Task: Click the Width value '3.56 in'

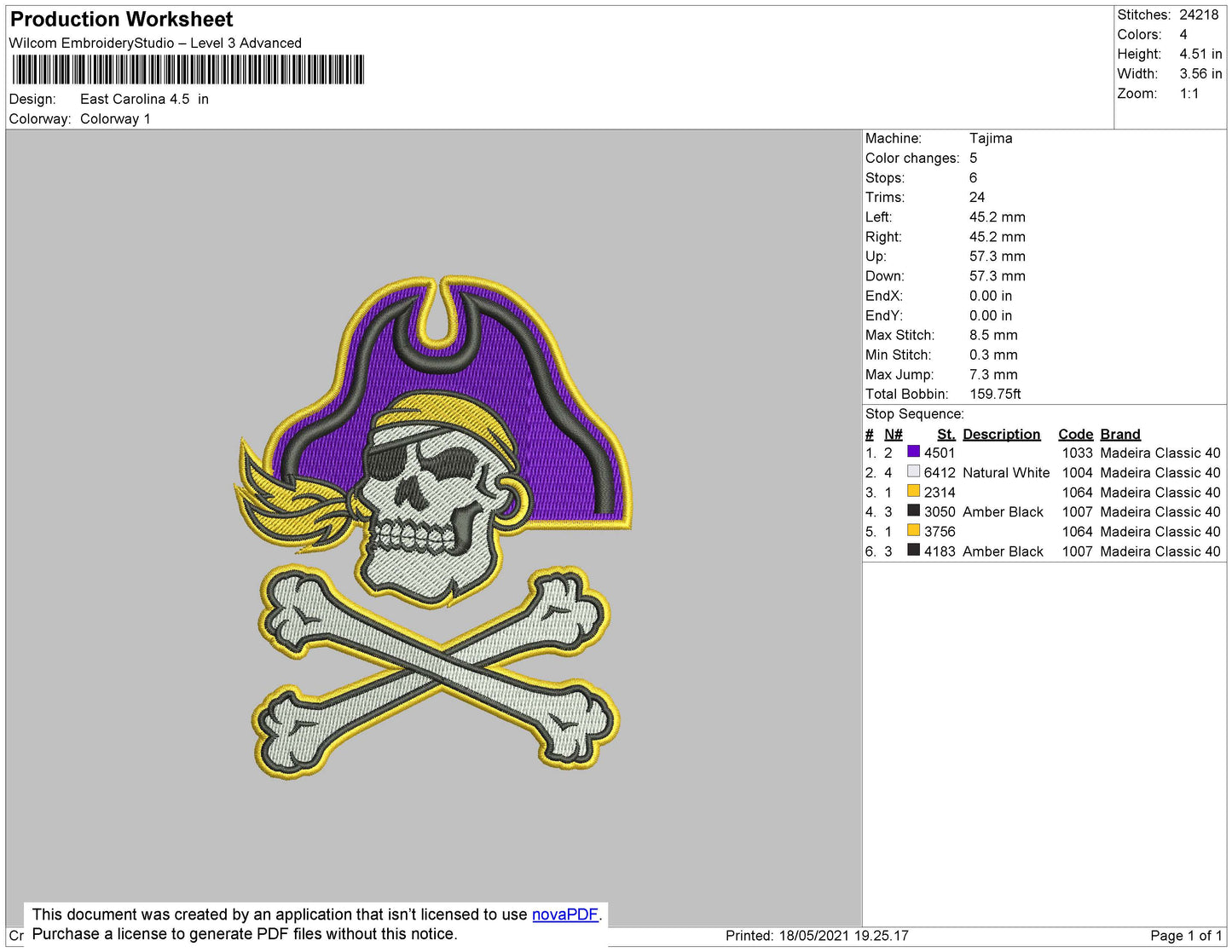Action: 1200,74
